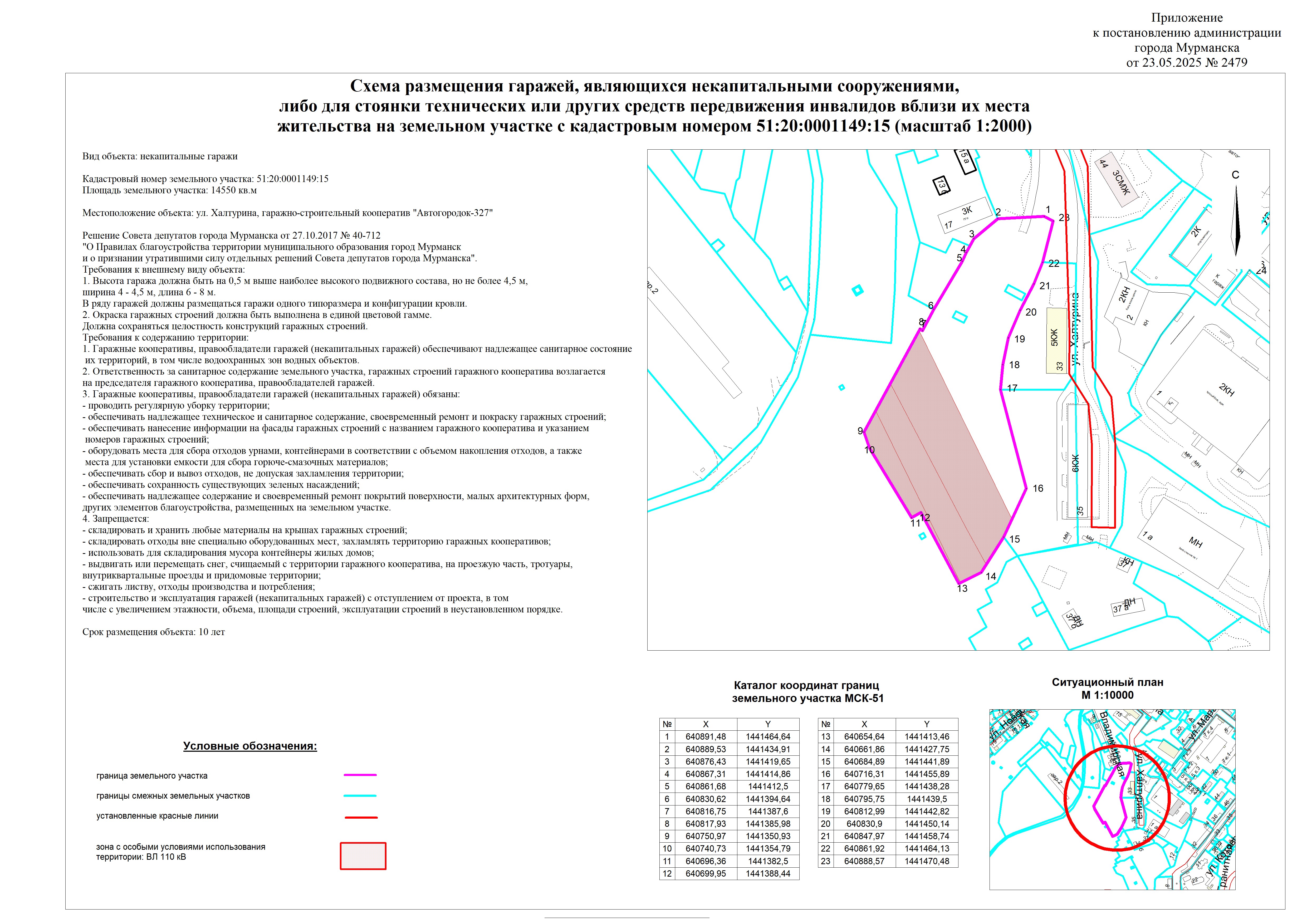The image size is (1307, 924).
Task: Click the magenta land plot boundary legend line
Action: click(360, 775)
